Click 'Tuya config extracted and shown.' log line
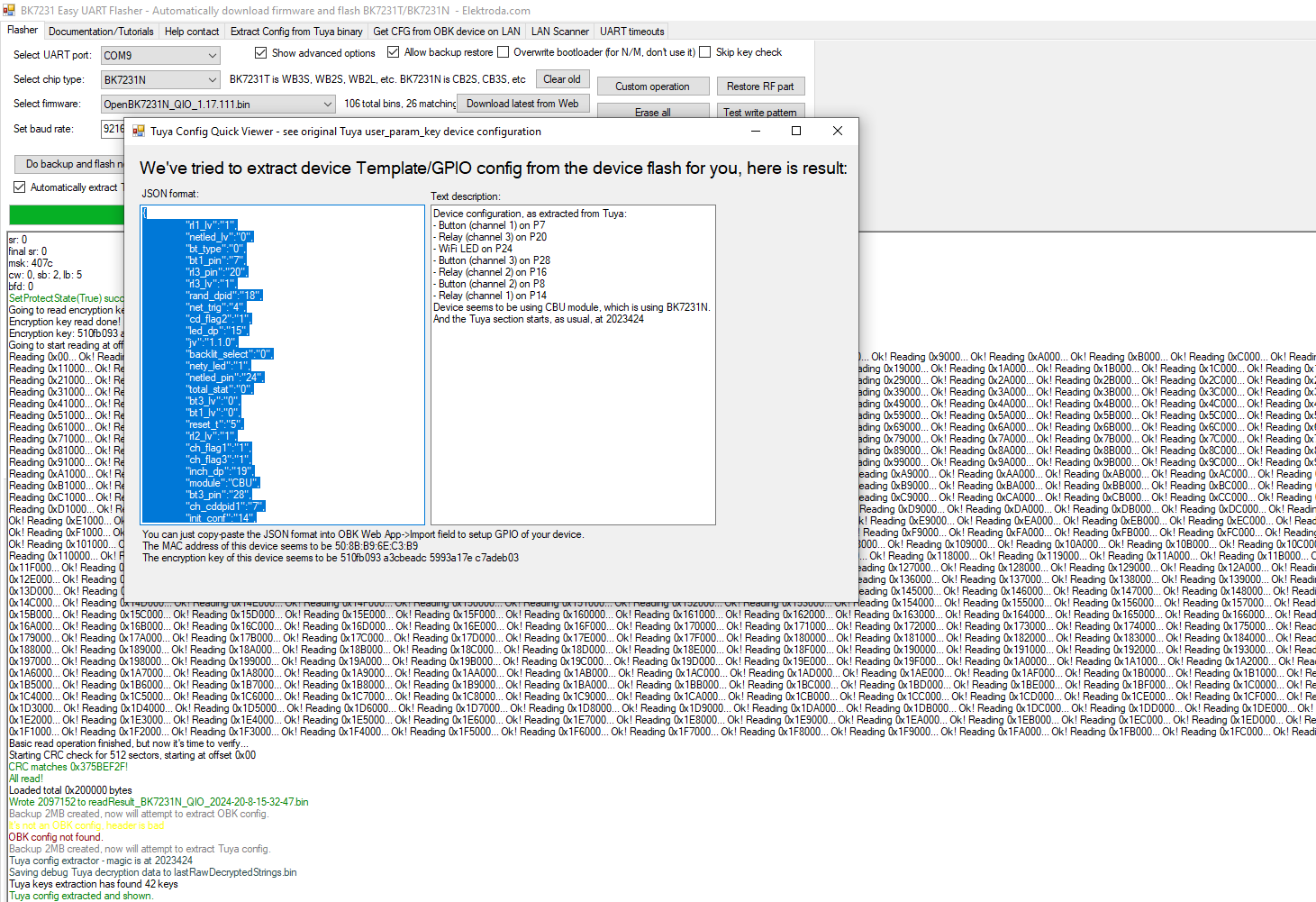The image size is (1316, 902). [81, 896]
